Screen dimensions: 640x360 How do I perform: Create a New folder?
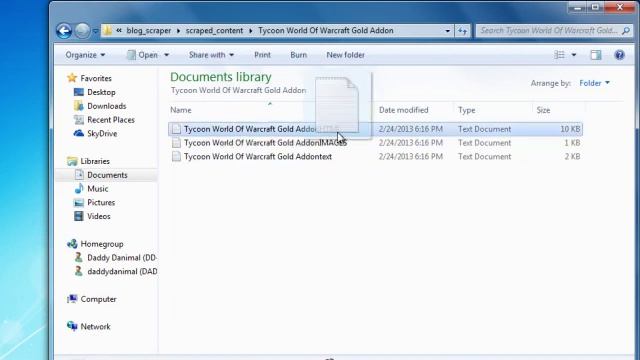tap(345, 55)
